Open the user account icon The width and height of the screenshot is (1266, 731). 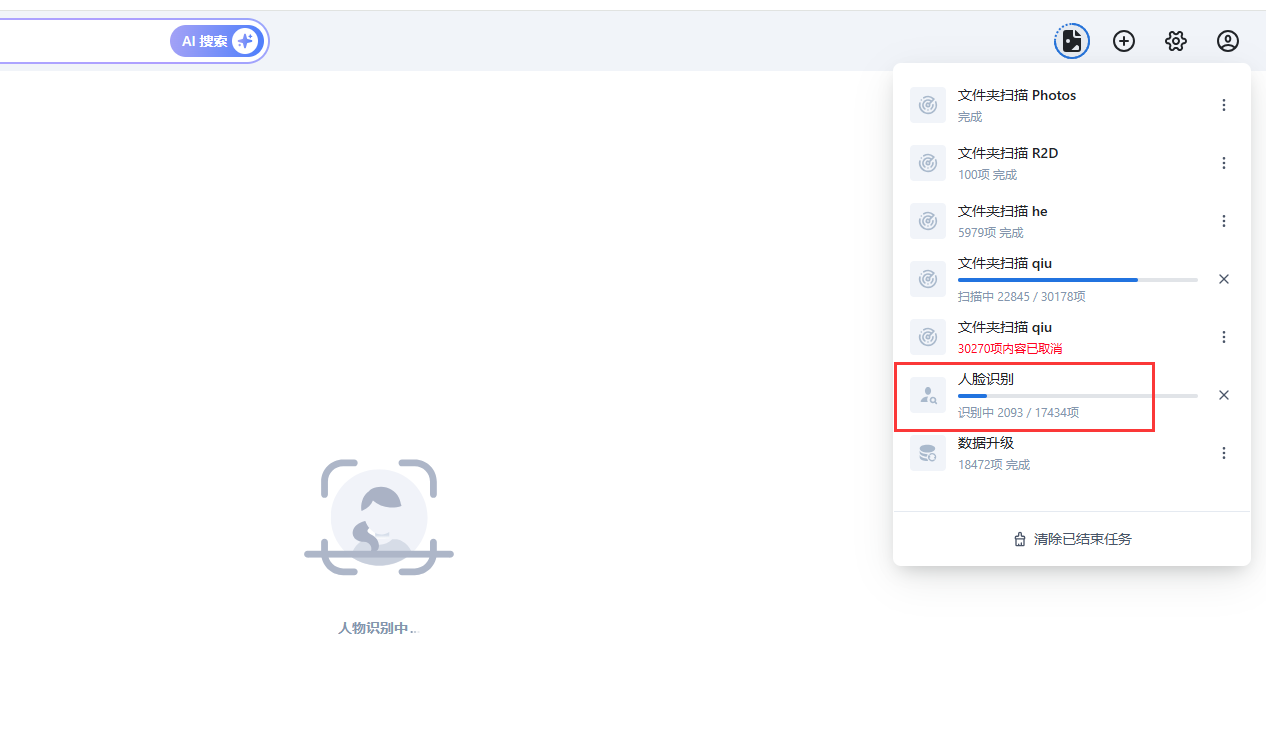click(1228, 41)
